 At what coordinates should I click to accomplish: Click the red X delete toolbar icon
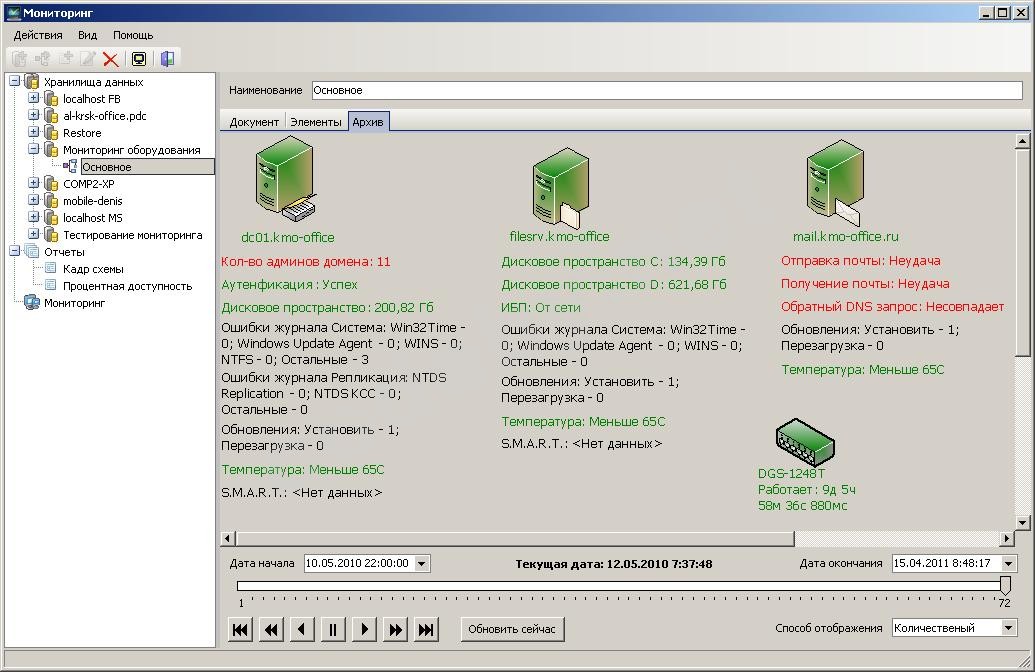(x=111, y=59)
